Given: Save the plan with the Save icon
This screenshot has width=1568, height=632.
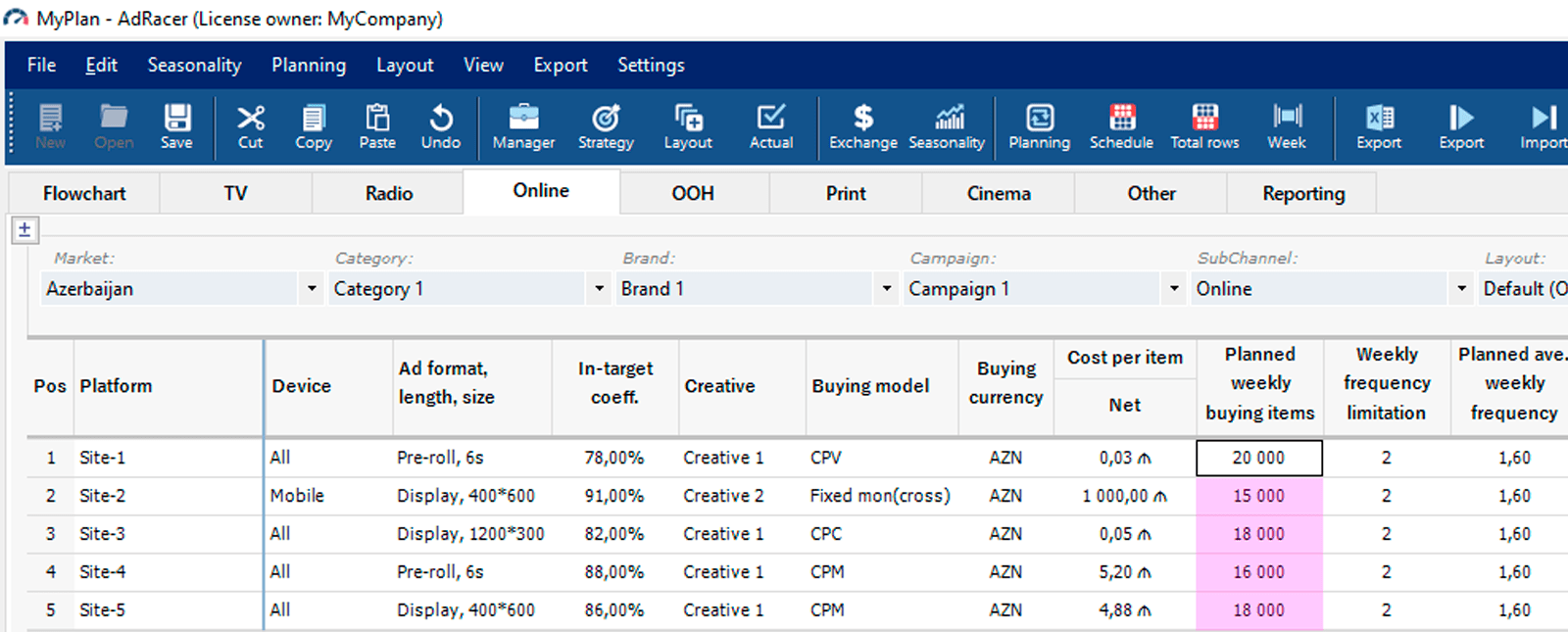Looking at the screenshot, I should coord(176,126).
